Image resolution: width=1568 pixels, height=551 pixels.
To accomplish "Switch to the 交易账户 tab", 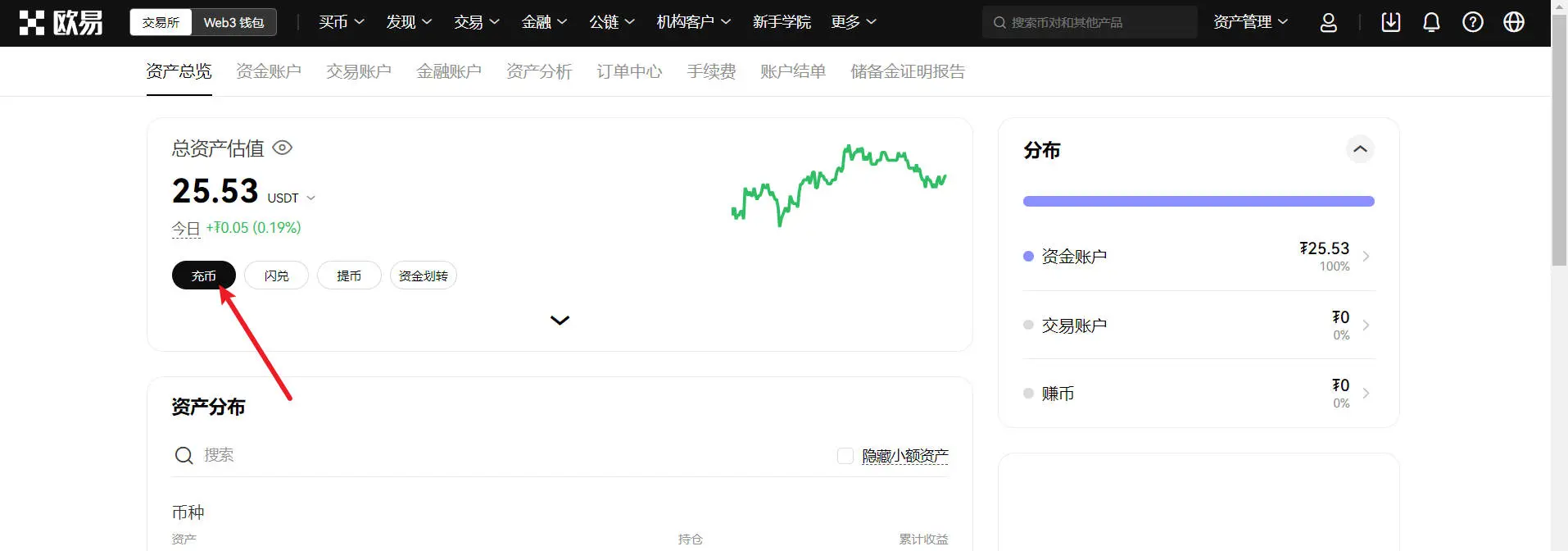I will pos(359,71).
